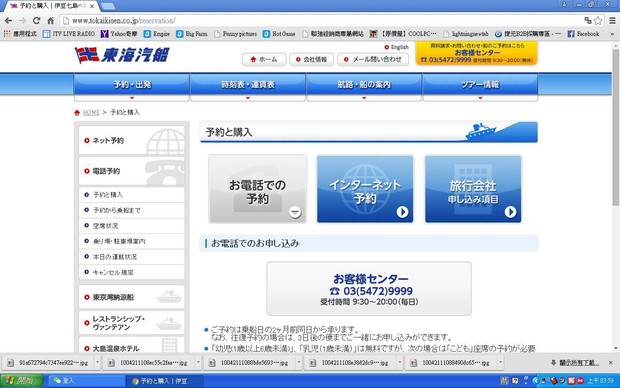Image resolution: width=620 pixels, height=388 pixels.
Task: Collapse the お電話での予約 tile minus icon
Action: [295, 212]
